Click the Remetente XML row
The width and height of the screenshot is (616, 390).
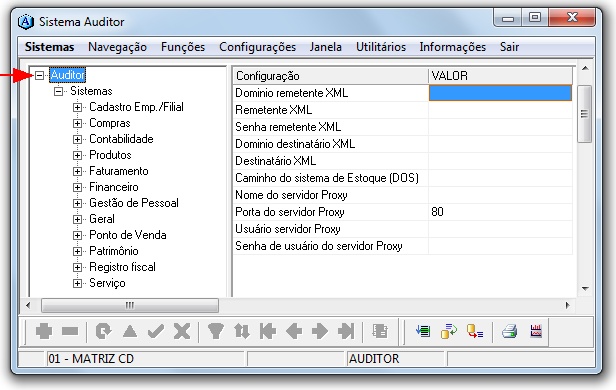[403, 110]
